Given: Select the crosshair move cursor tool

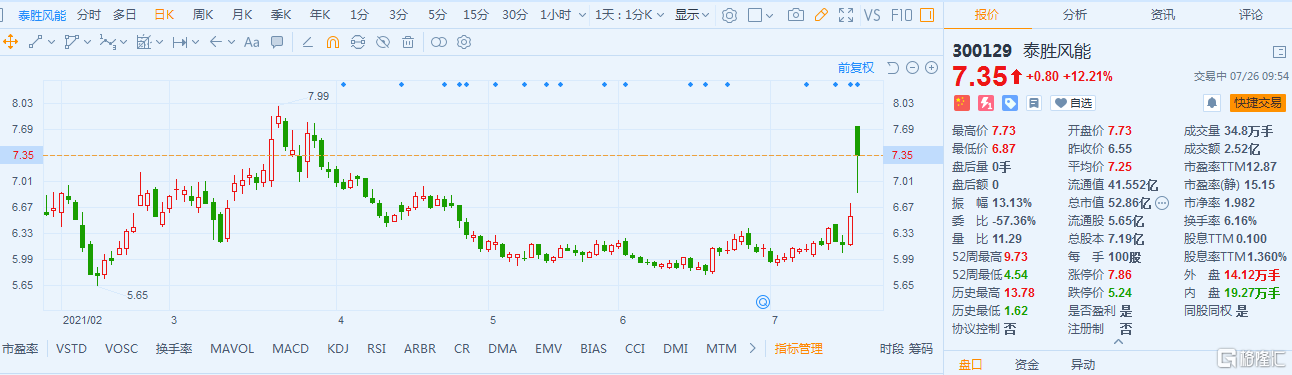Looking at the screenshot, I should click(11, 42).
